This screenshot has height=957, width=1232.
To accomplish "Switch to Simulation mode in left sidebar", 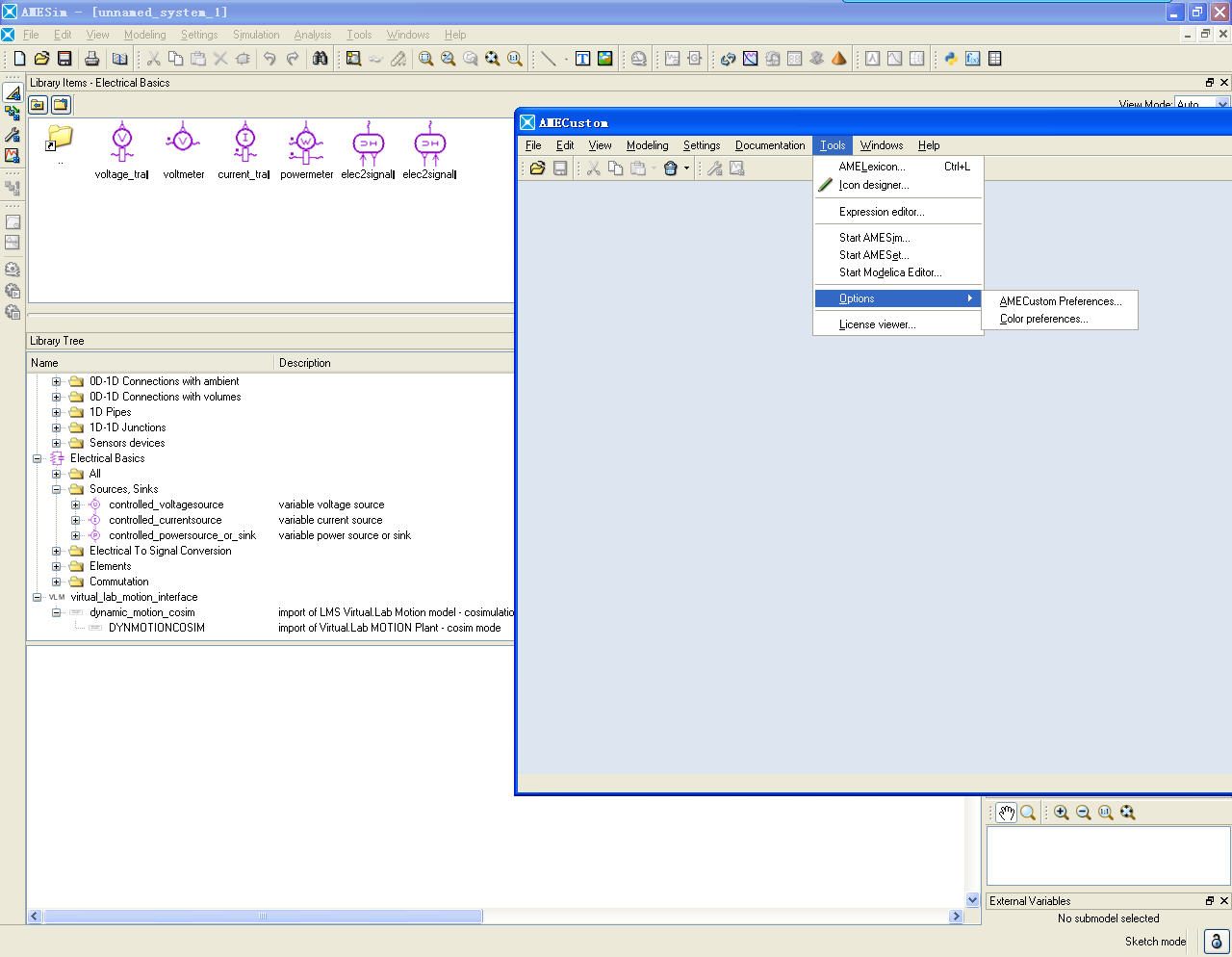I will tap(13, 155).
